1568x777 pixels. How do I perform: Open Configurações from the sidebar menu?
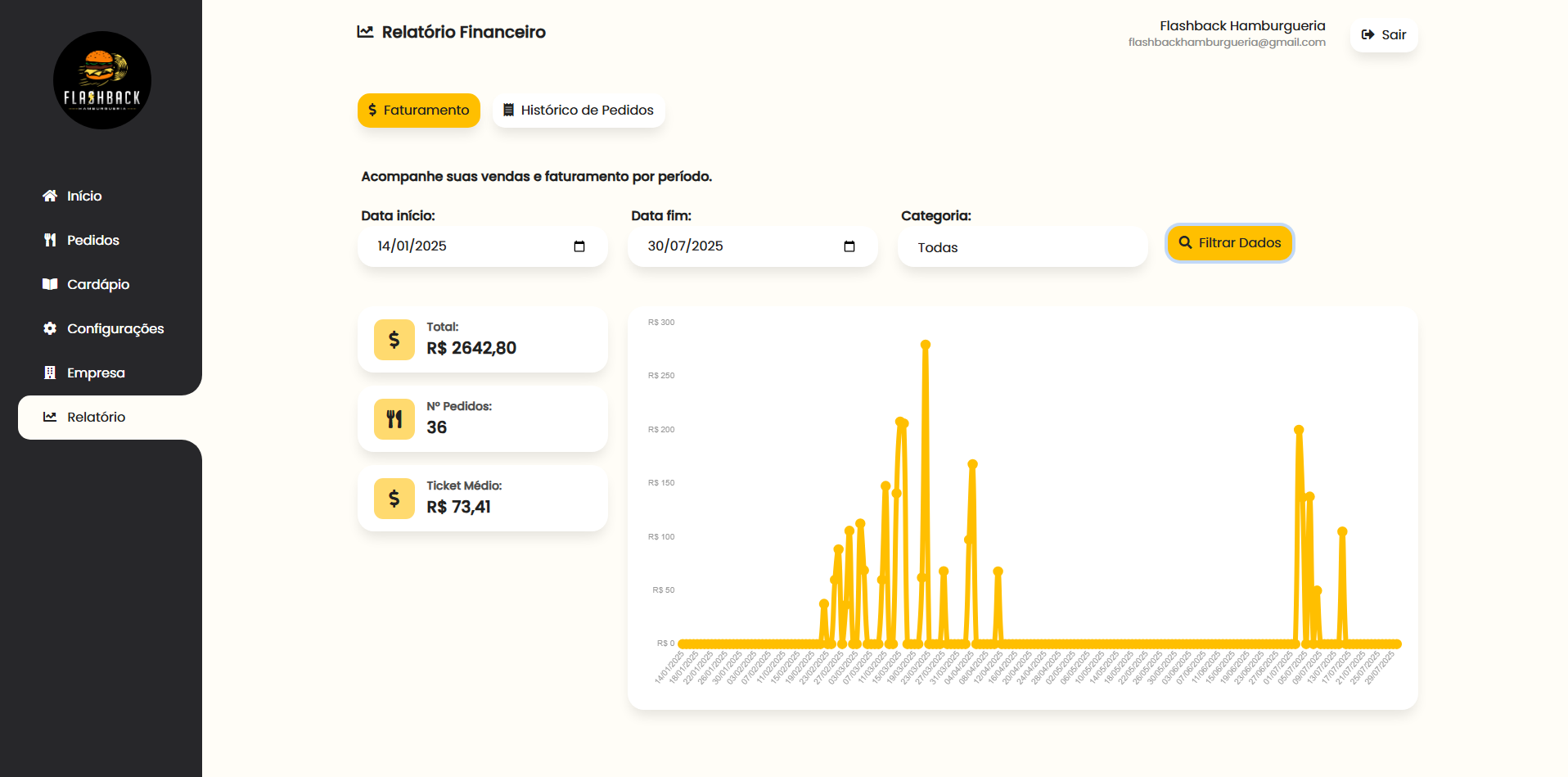point(115,328)
